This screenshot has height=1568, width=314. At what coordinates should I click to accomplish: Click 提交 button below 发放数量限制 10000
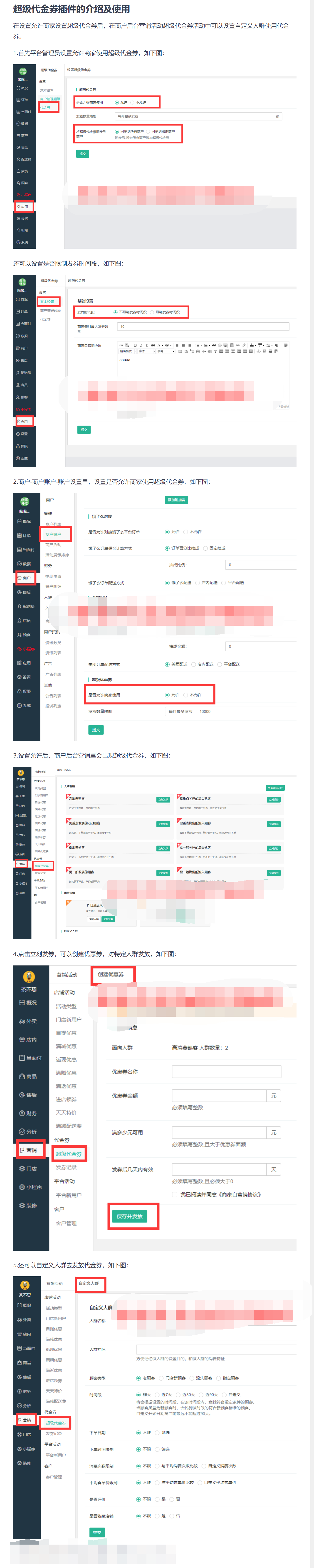coord(96,729)
